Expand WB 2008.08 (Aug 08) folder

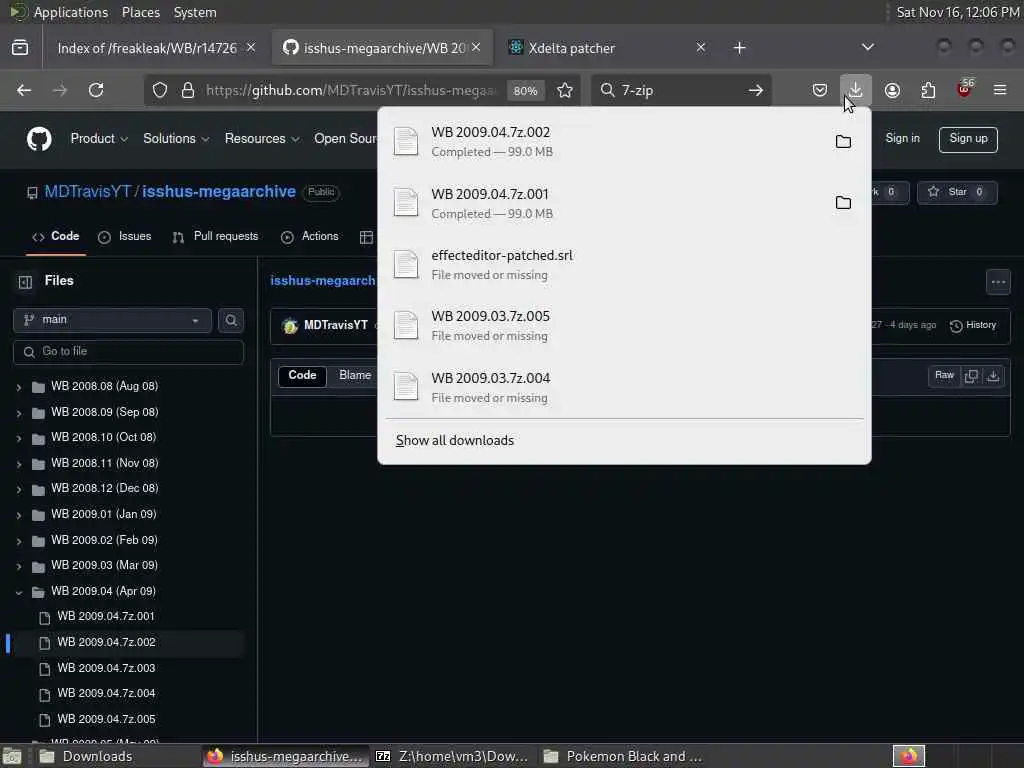[18, 387]
